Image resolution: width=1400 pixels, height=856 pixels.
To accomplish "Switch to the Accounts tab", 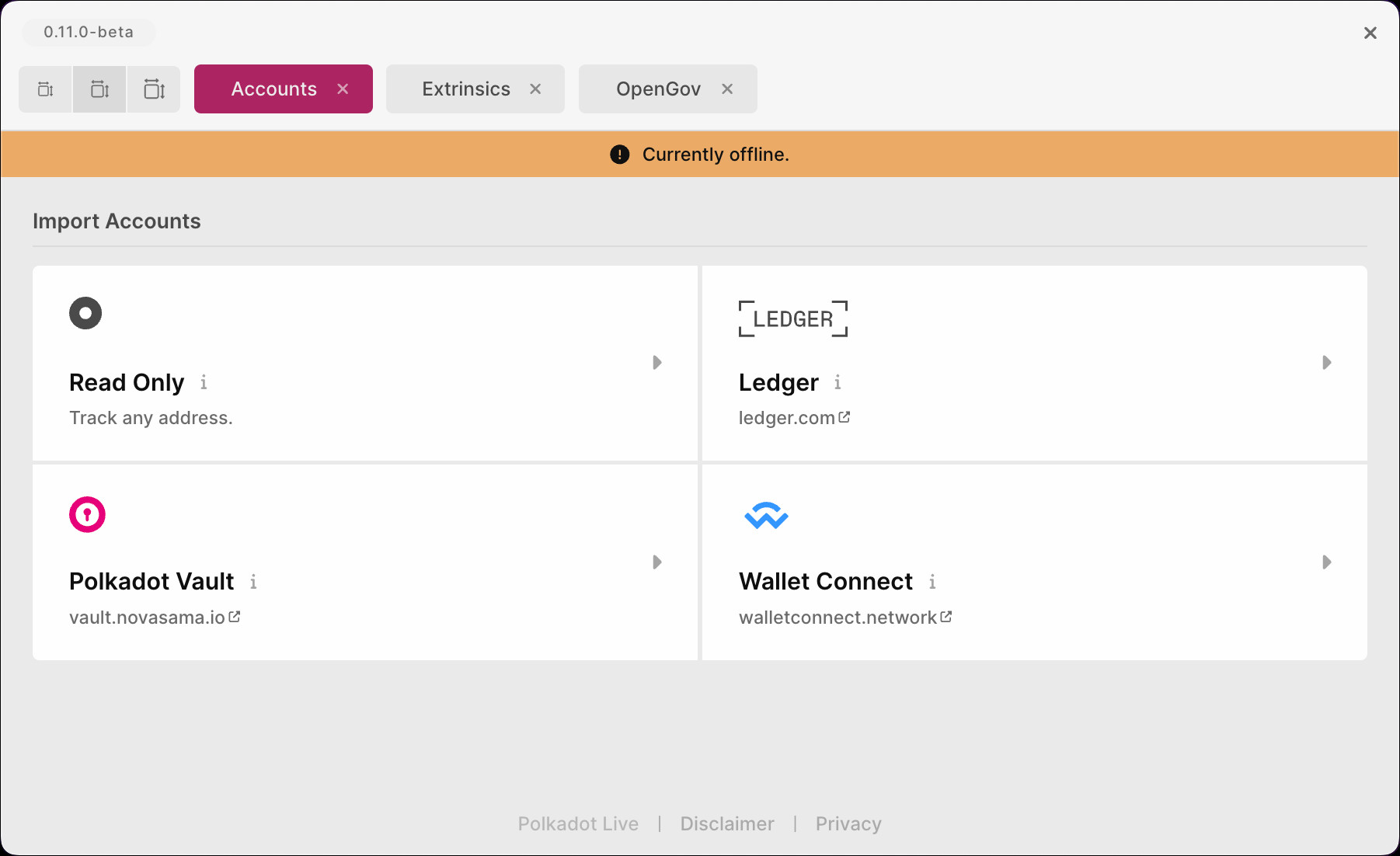I will click(273, 89).
